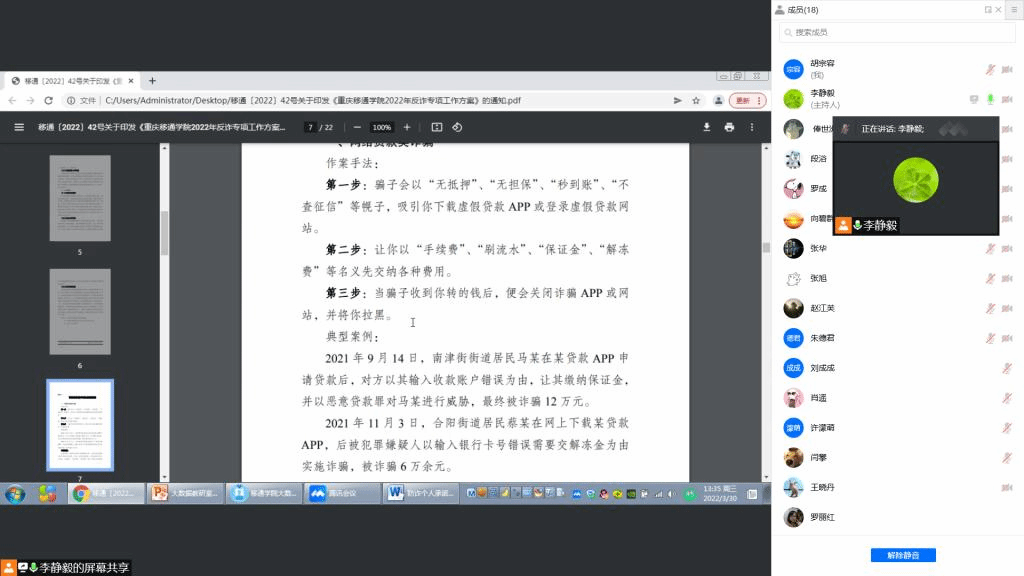This screenshot has height=576, width=1024.
Task: Print the PDF document
Action: click(729, 127)
